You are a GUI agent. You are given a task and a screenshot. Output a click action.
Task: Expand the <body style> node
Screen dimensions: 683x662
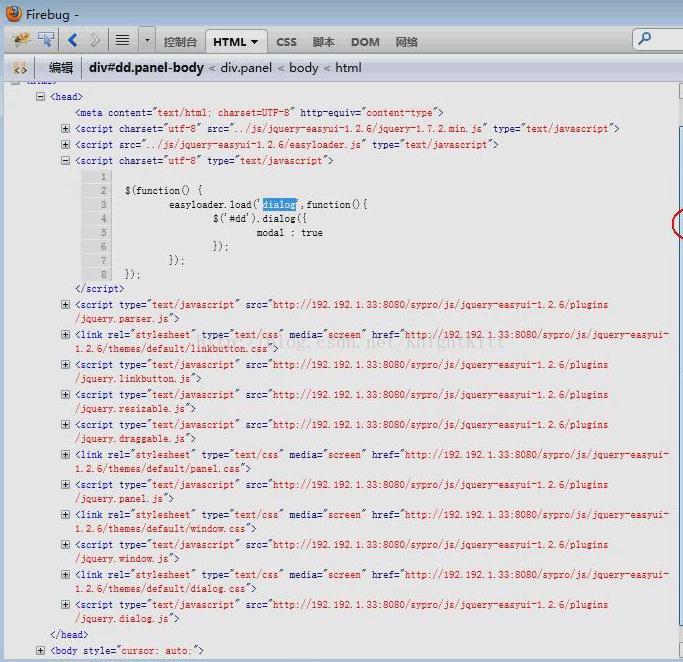click(x=41, y=651)
